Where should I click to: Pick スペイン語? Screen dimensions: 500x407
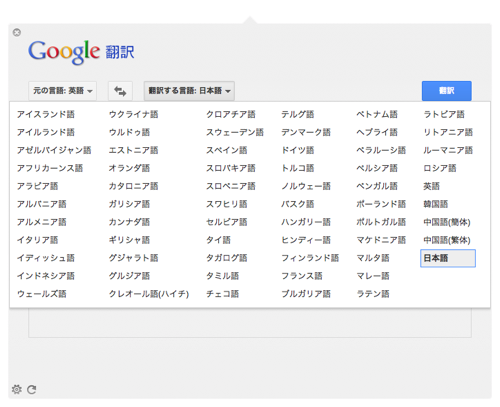[227, 150]
